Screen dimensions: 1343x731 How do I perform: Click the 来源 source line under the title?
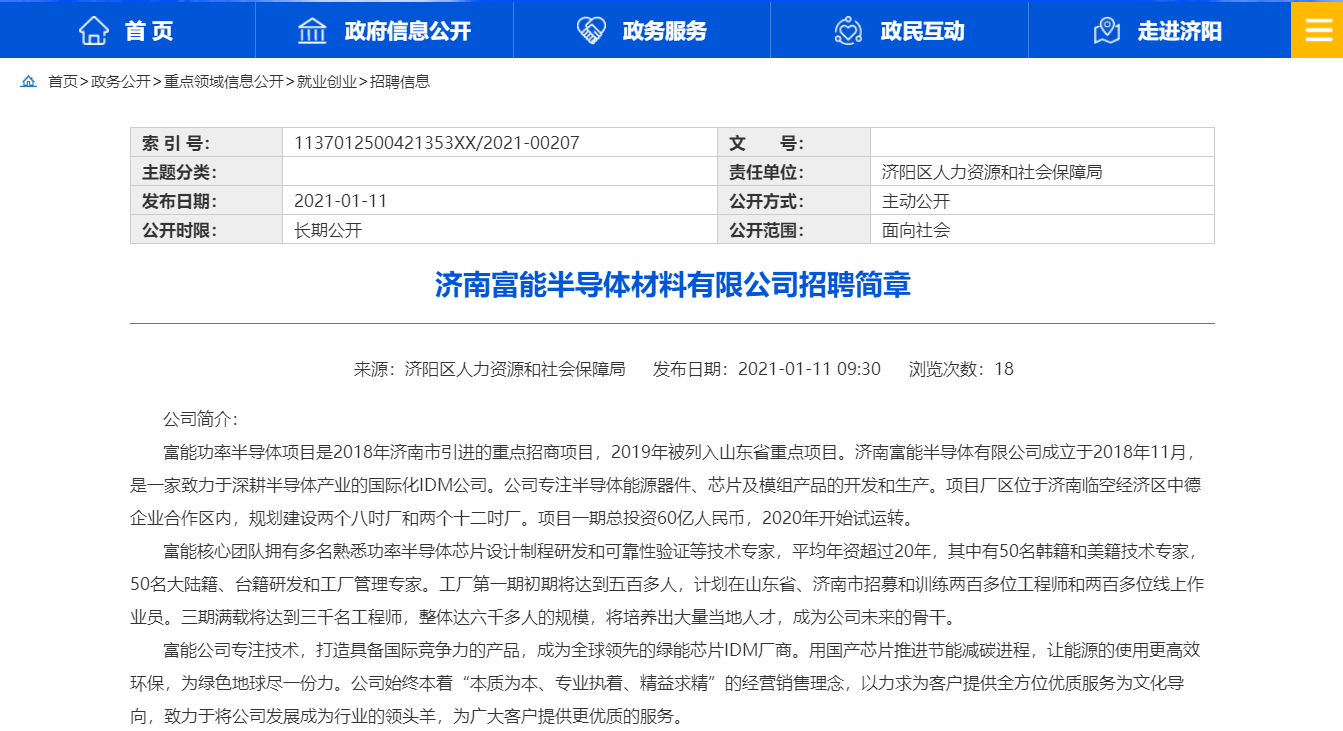(490, 369)
